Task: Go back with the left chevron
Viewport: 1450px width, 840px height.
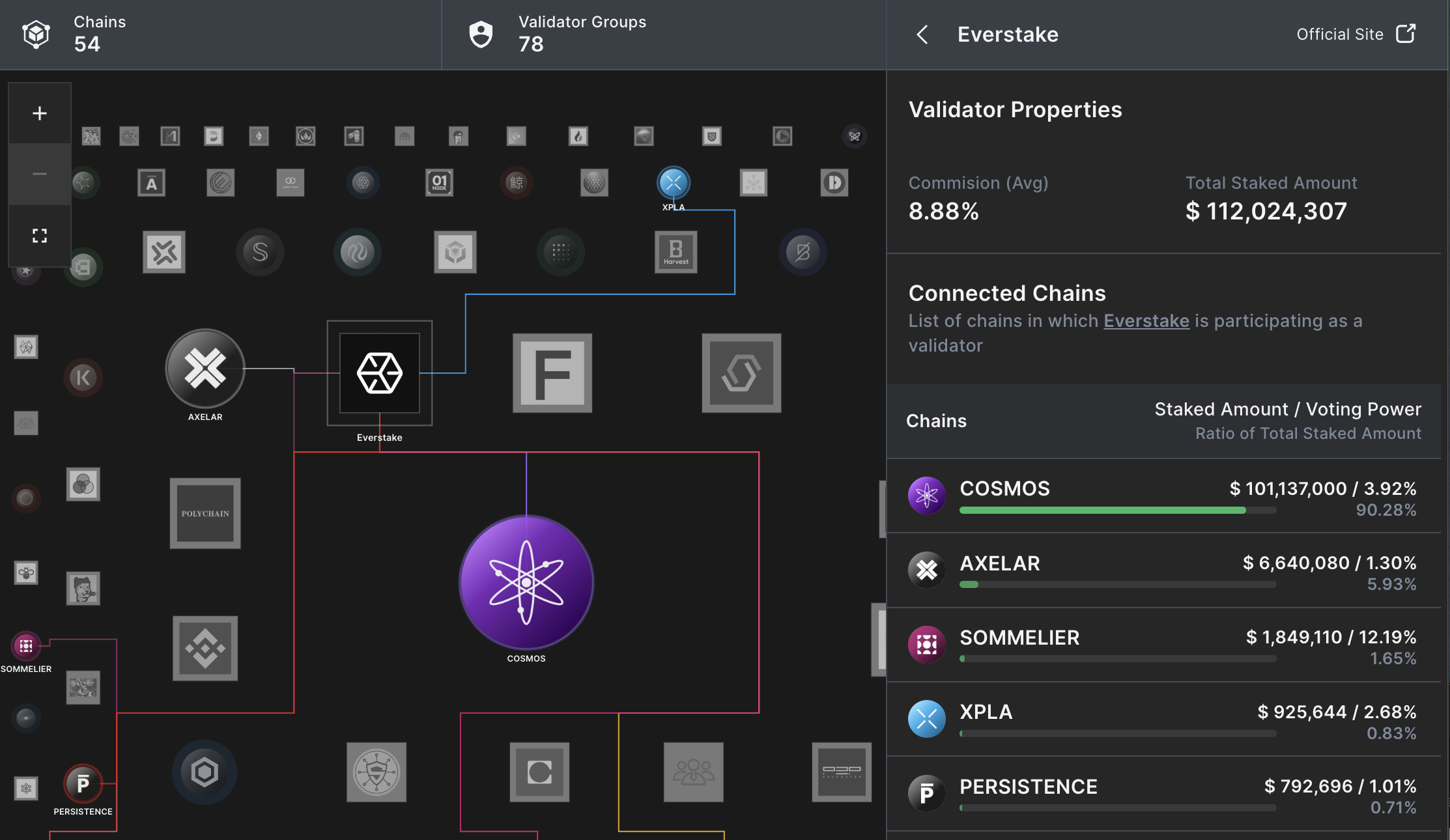Action: (x=922, y=35)
